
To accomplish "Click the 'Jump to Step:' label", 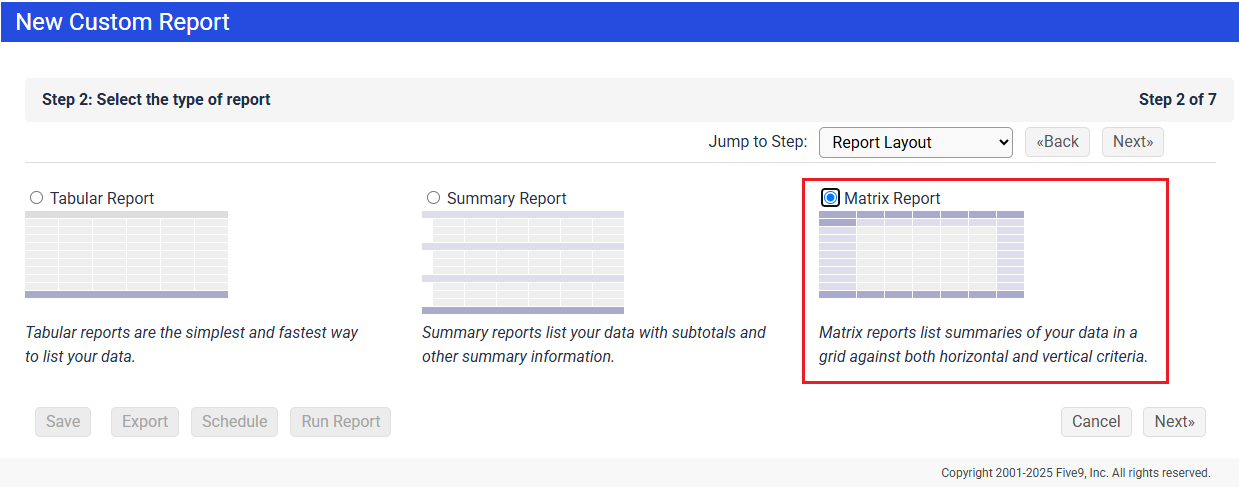I will pyautogui.click(x=758, y=142).
